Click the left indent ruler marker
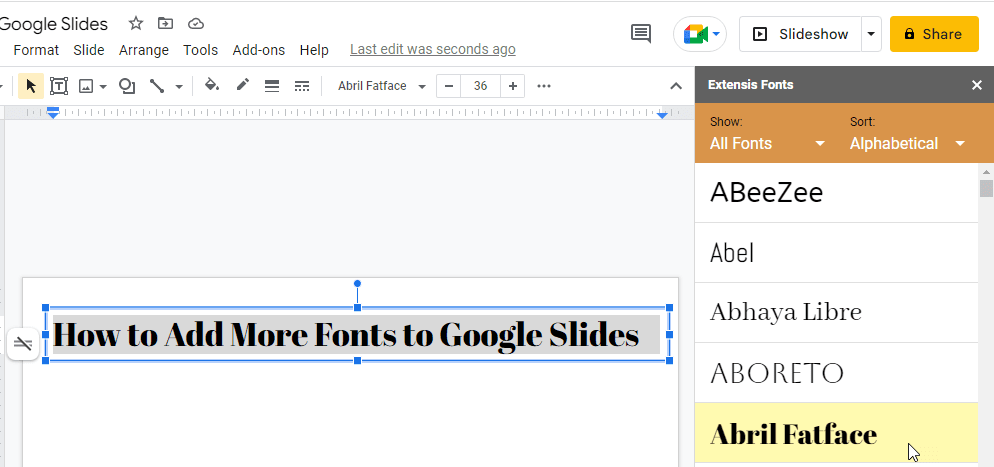Screen dimensions: 994x467 (x=53, y=113)
